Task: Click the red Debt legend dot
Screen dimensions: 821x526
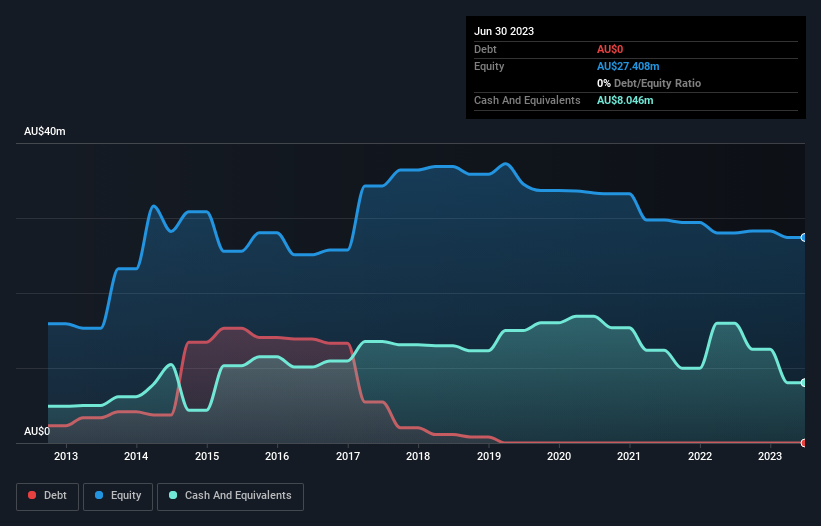Action: coord(32,495)
